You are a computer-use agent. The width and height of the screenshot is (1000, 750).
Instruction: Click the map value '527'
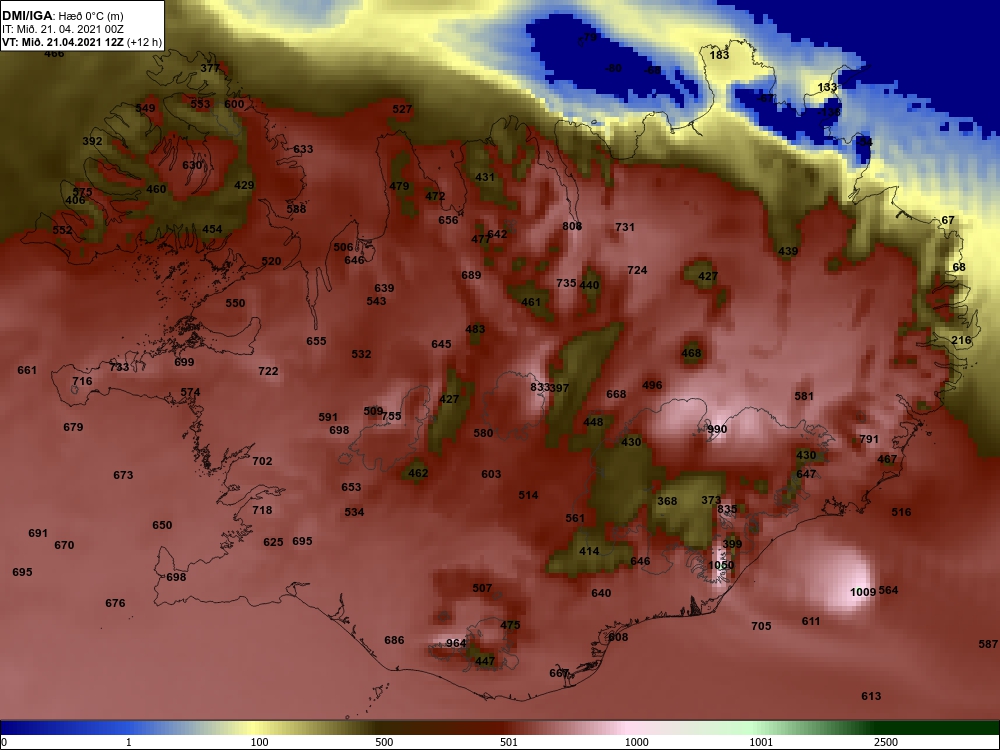[x=402, y=110]
